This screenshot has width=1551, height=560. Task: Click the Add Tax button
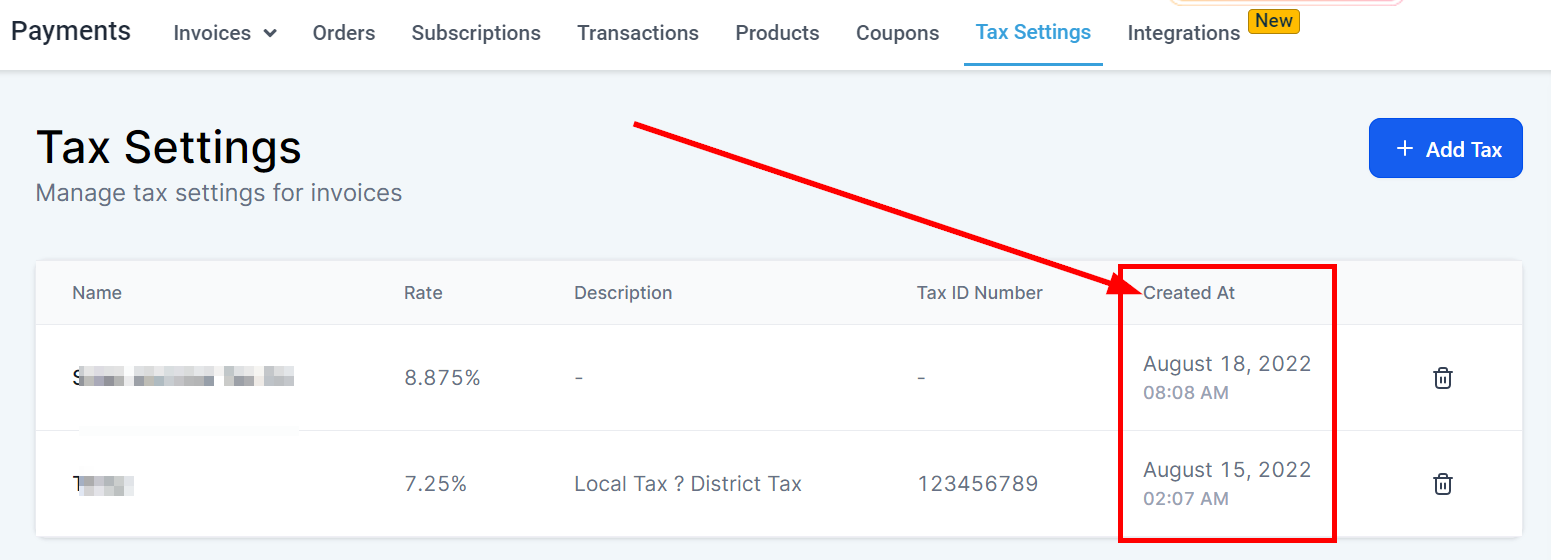1445,149
